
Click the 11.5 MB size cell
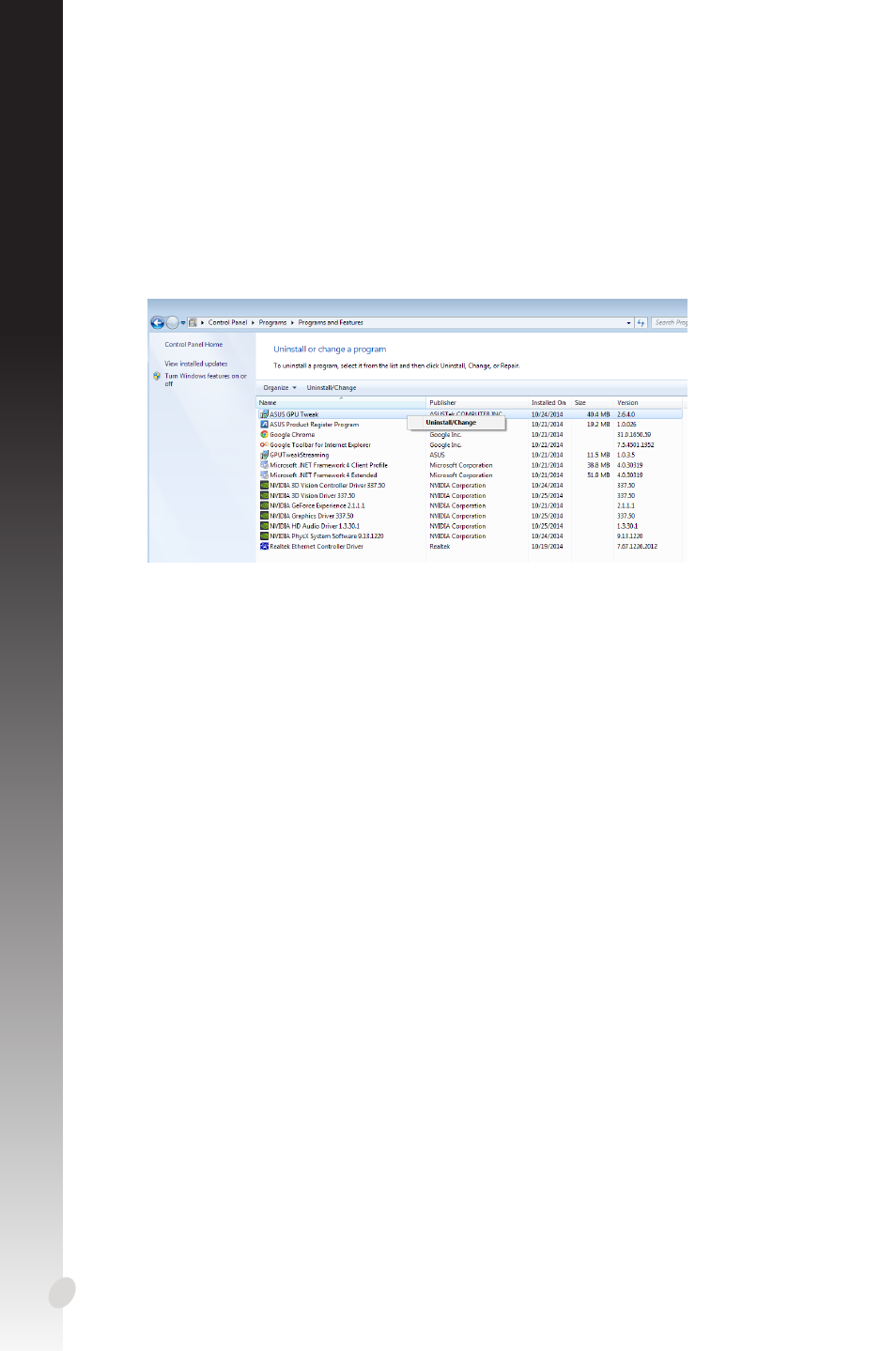click(x=598, y=455)
